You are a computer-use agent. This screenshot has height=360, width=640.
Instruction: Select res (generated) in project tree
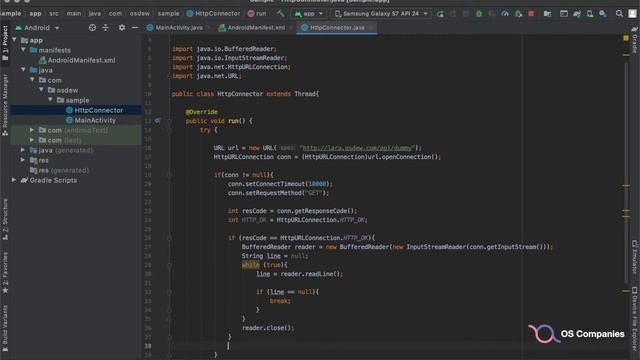59,170
